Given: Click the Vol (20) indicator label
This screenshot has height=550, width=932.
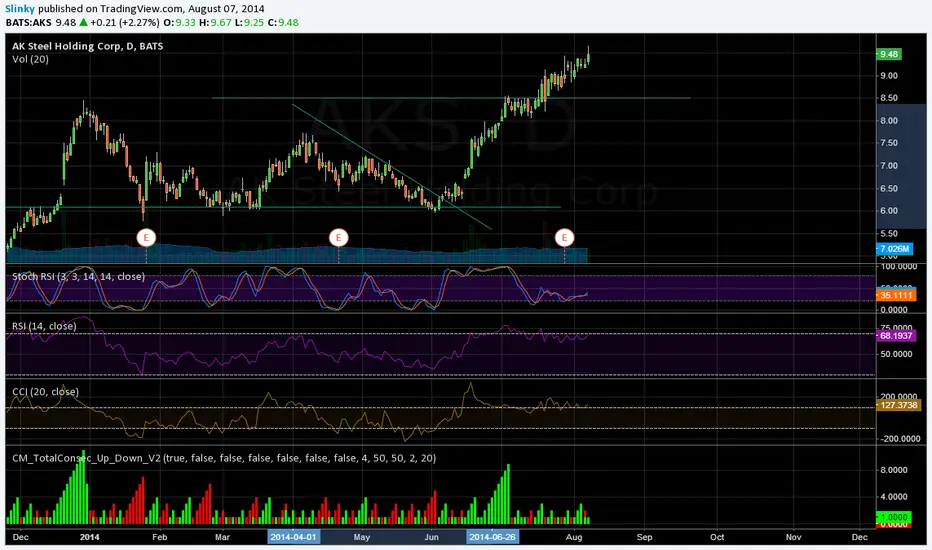Looking at the screenshot, I should click(x=30, y=59).
